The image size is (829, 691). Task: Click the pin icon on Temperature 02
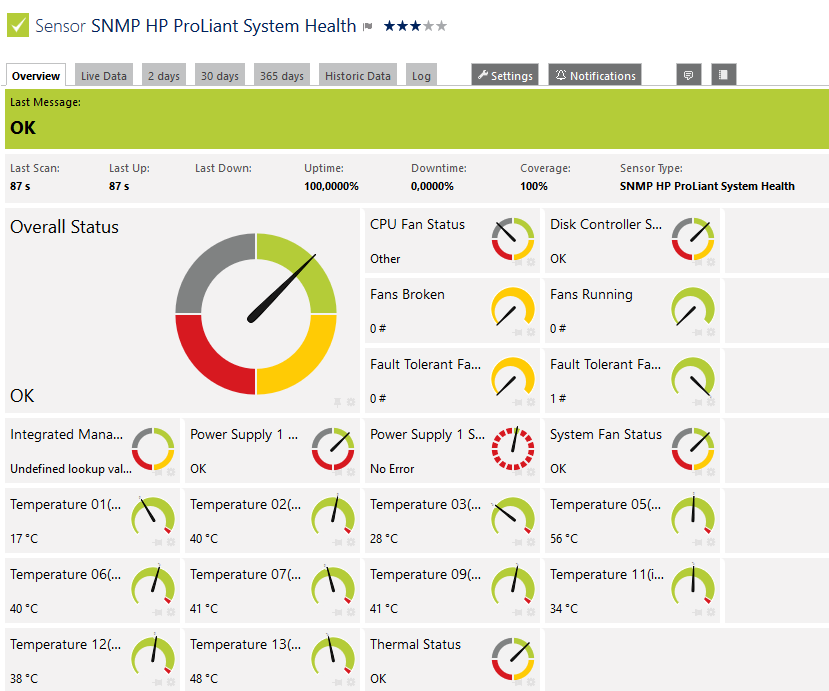(x=338, y=542)
